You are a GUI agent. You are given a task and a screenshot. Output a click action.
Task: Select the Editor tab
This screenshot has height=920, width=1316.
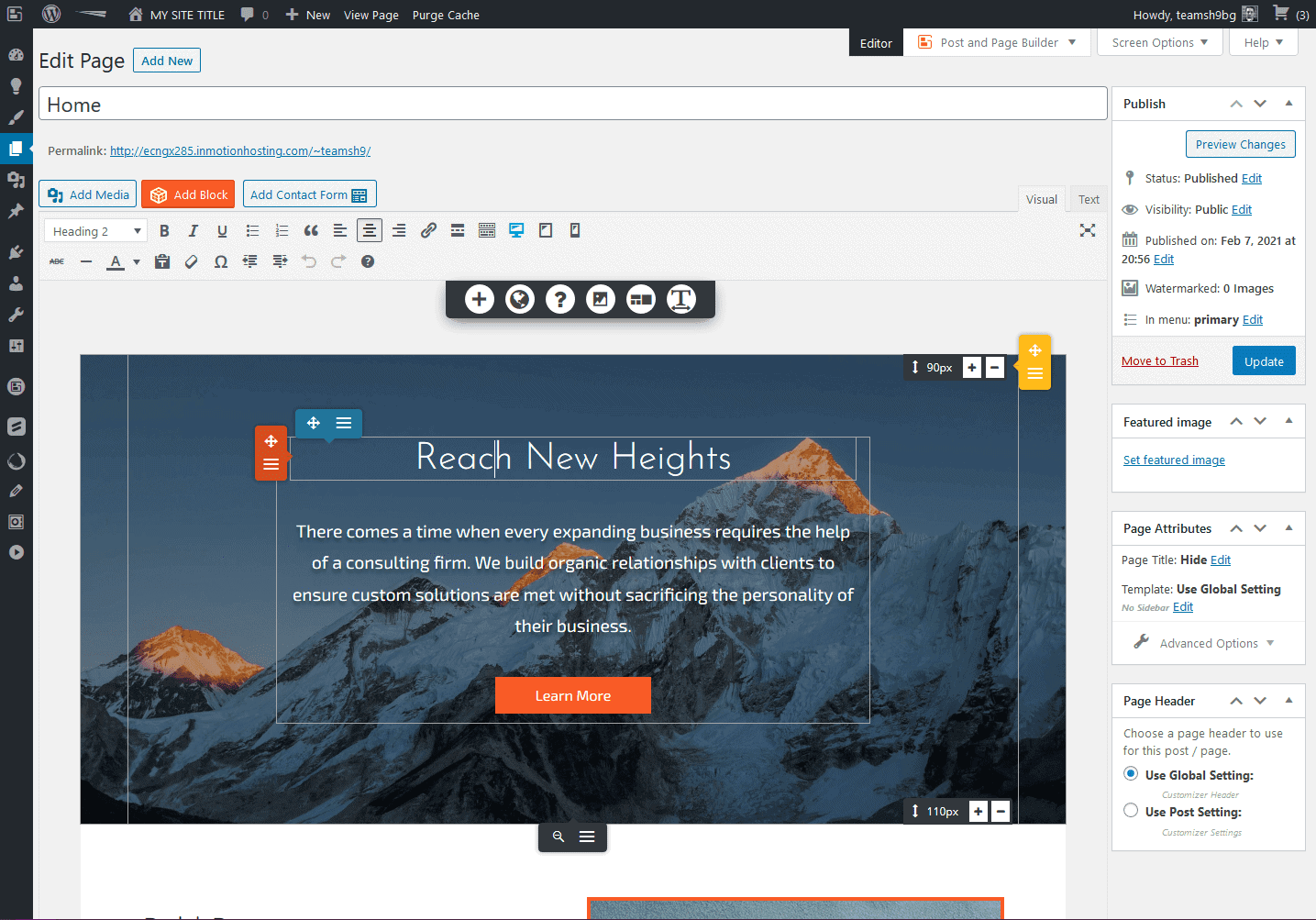coord(876,43)
